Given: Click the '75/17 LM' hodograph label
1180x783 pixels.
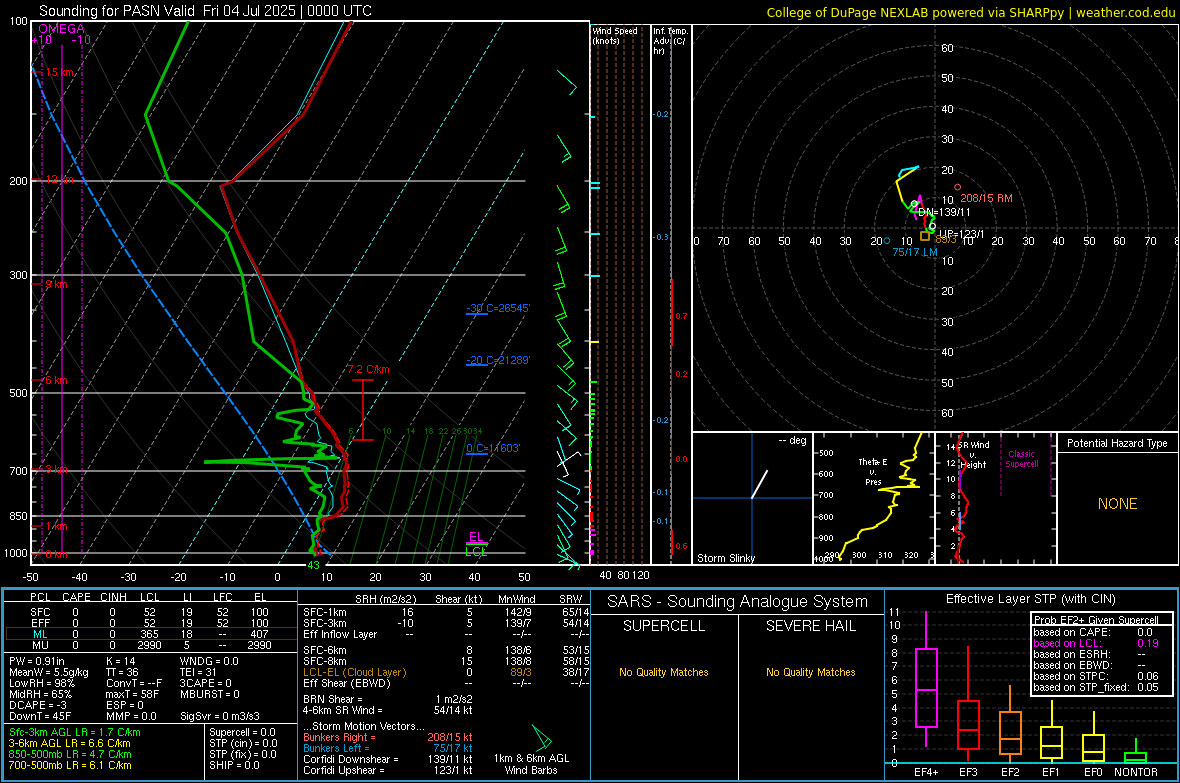Looking at the screenshot, I should click(915, 252).
